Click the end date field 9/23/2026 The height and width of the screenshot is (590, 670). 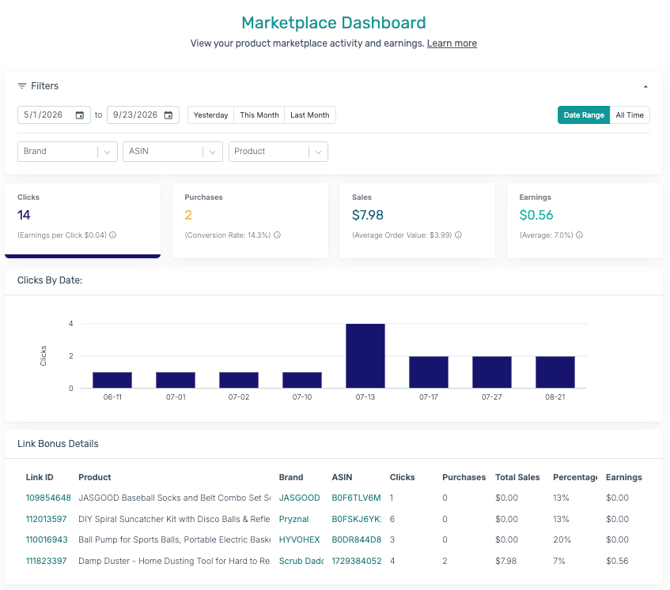pyautogui.click(x=143, y=115)
